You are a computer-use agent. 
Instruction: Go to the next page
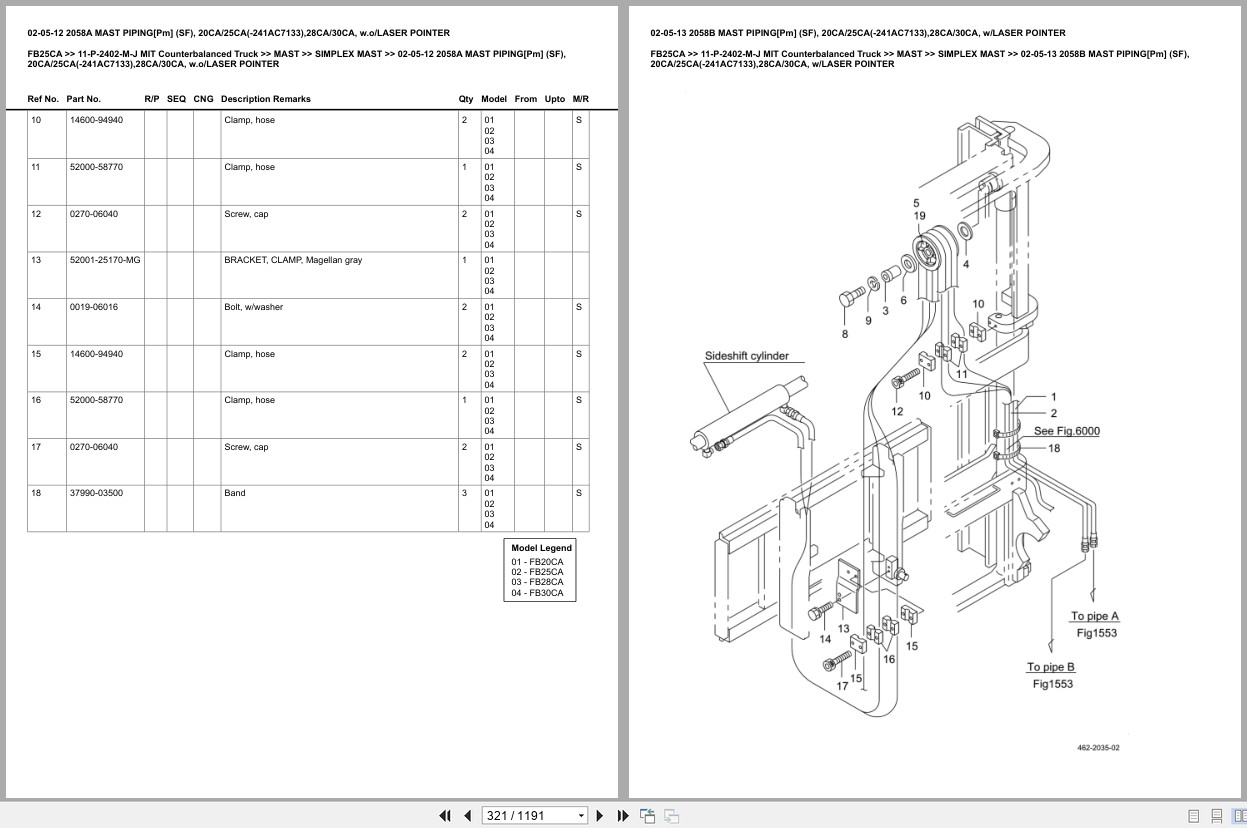pos(600,816)
